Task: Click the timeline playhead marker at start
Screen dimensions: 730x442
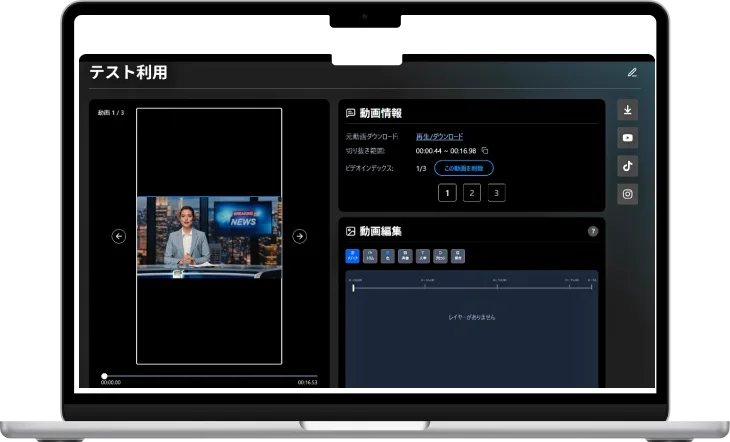Action: point(353,288)
